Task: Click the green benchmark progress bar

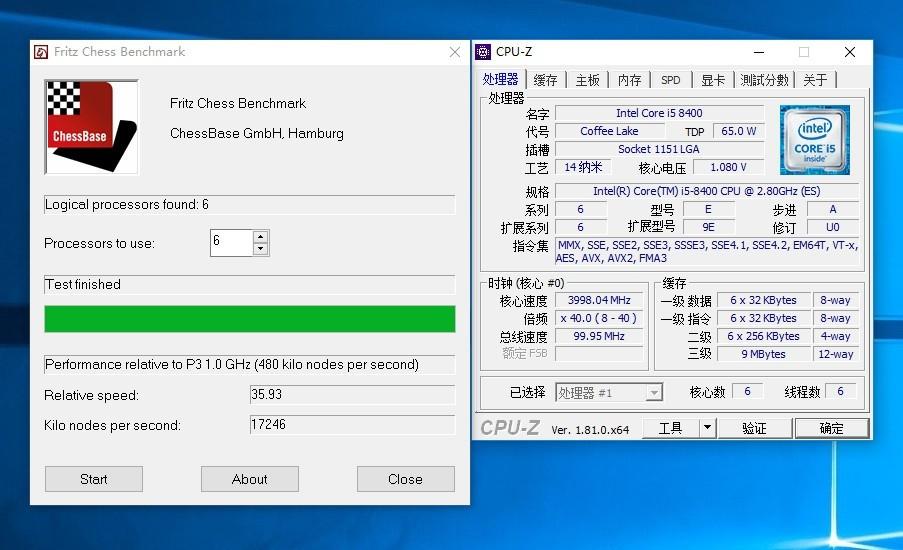Action: coord(249,319)
